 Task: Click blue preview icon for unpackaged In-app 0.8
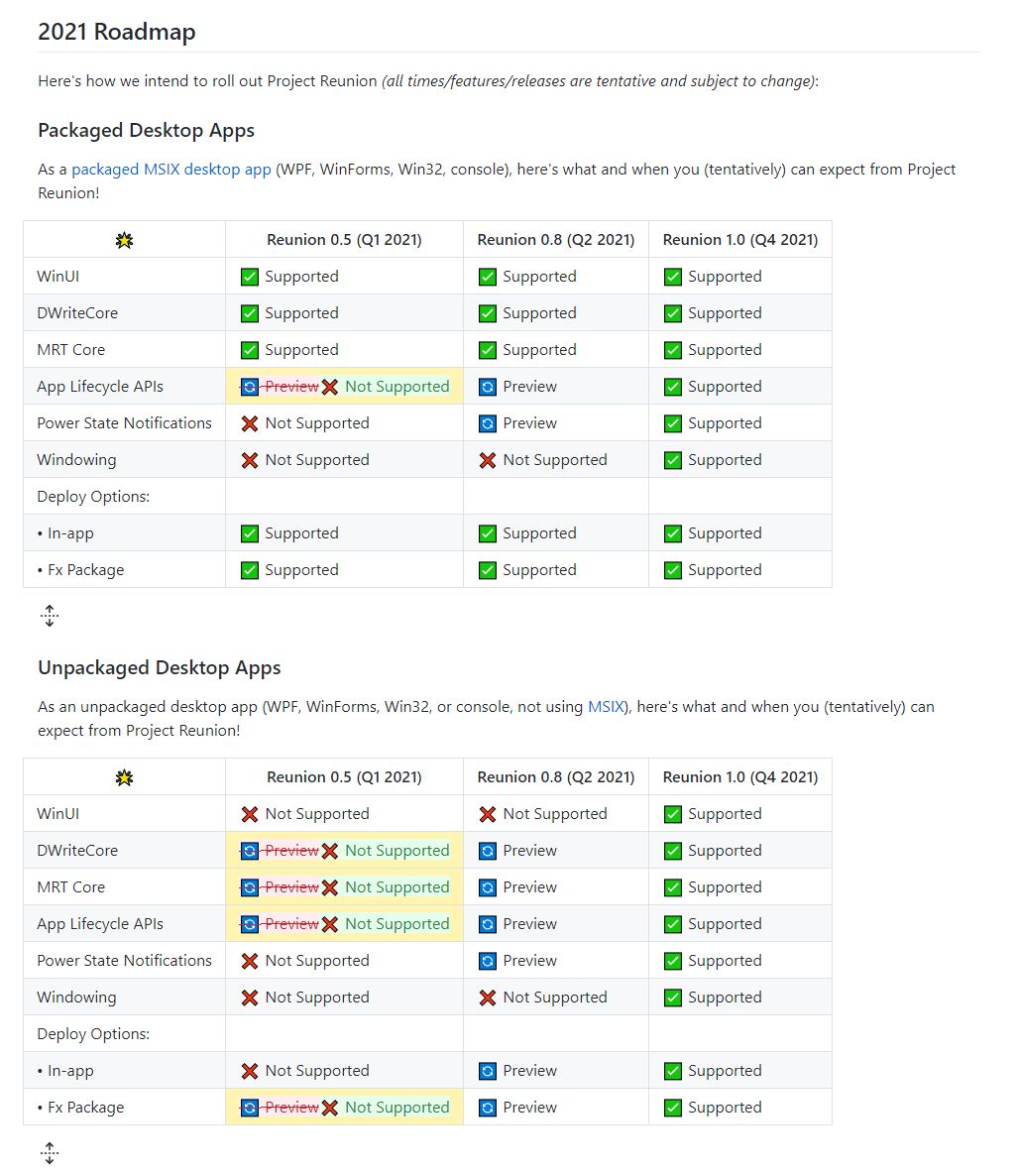pos(488,1072)
